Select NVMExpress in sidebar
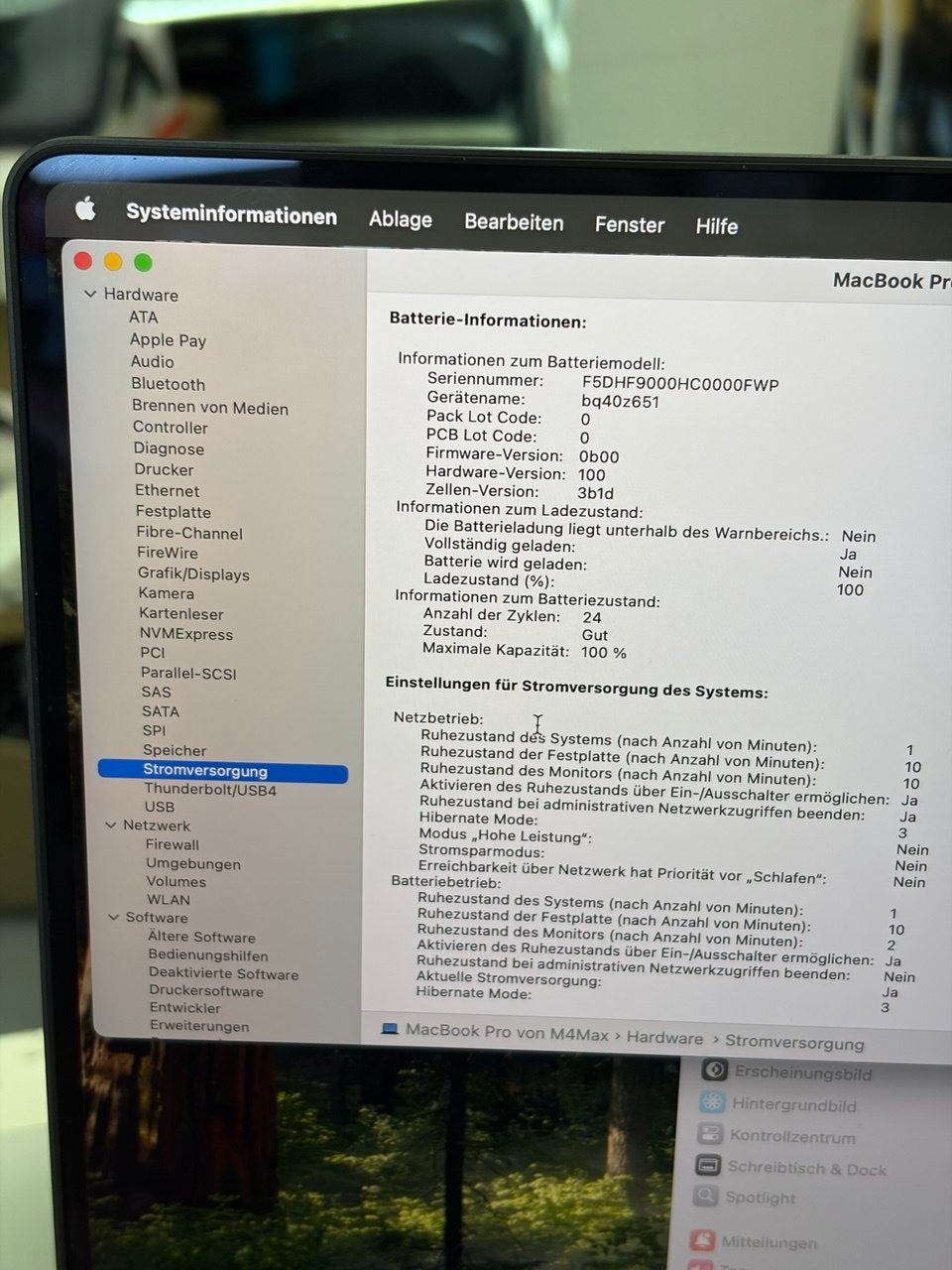The image size is (952, 1270). pos(185,634)
